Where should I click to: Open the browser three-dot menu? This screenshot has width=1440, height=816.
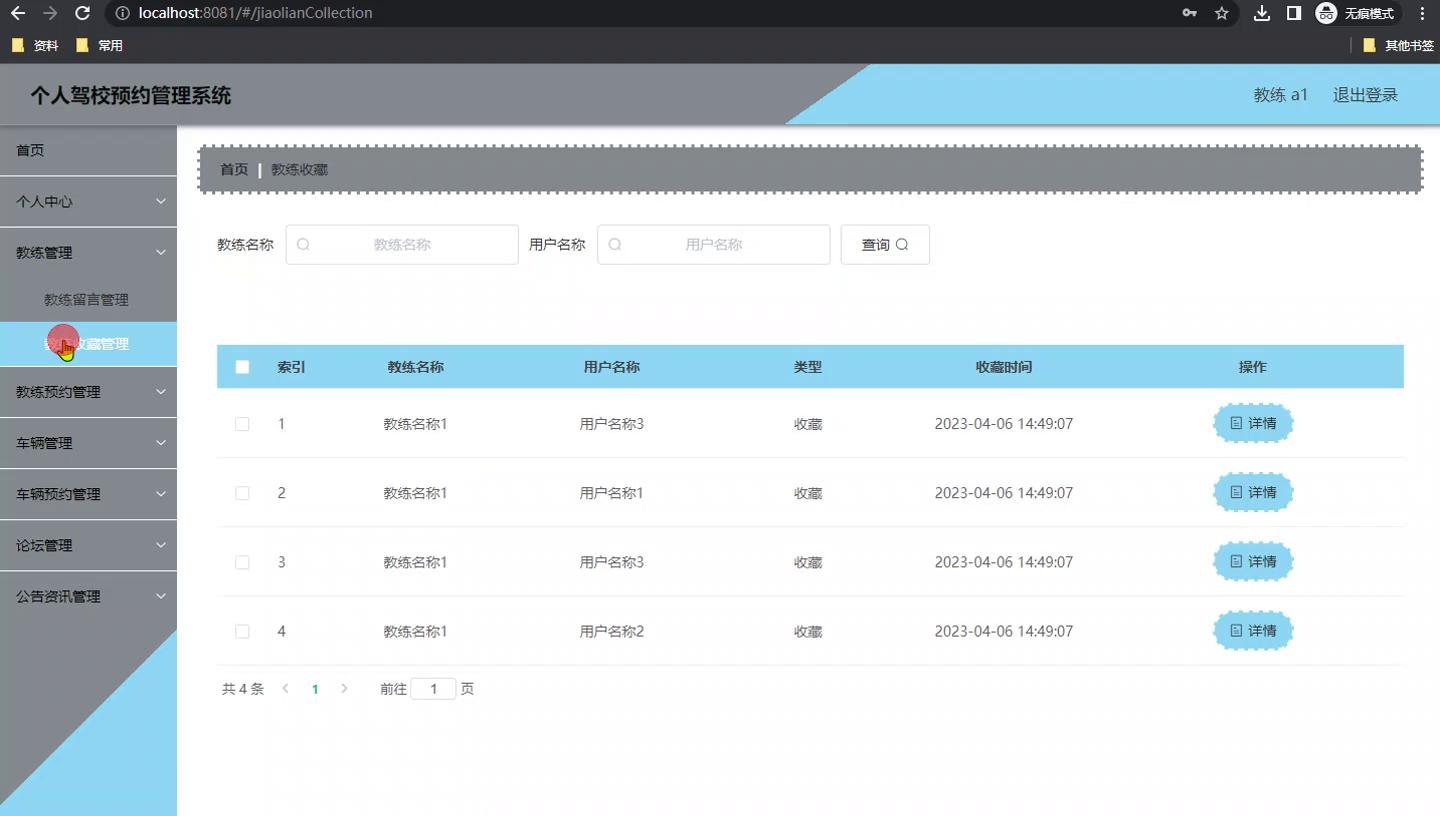tap(1422, 13)
